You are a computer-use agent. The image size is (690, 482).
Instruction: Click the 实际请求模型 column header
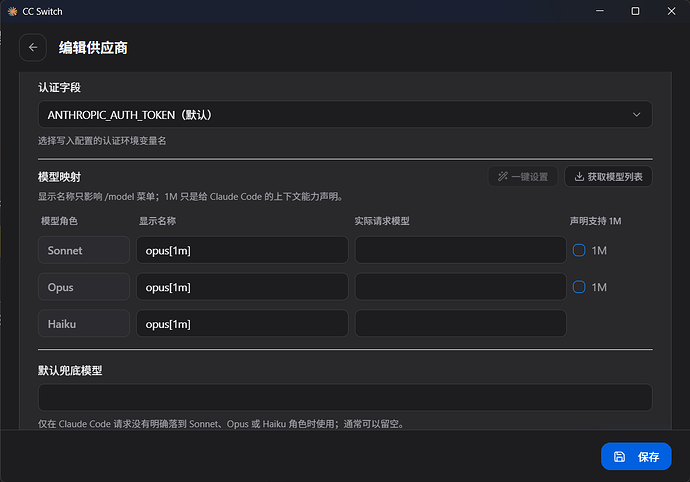(382, 221)
